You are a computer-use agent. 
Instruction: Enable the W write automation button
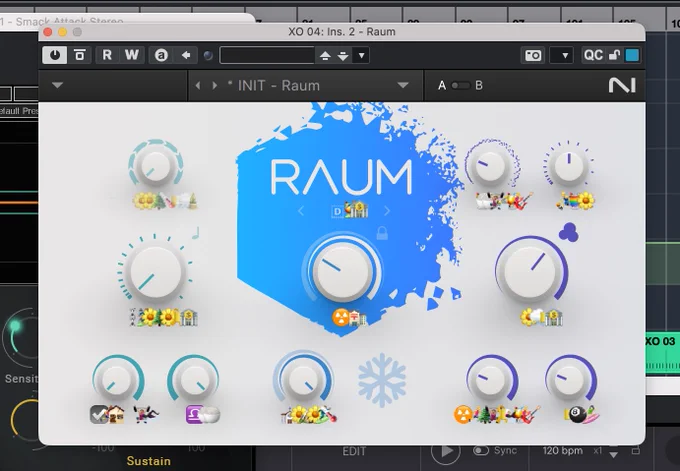tap(131, 55)
